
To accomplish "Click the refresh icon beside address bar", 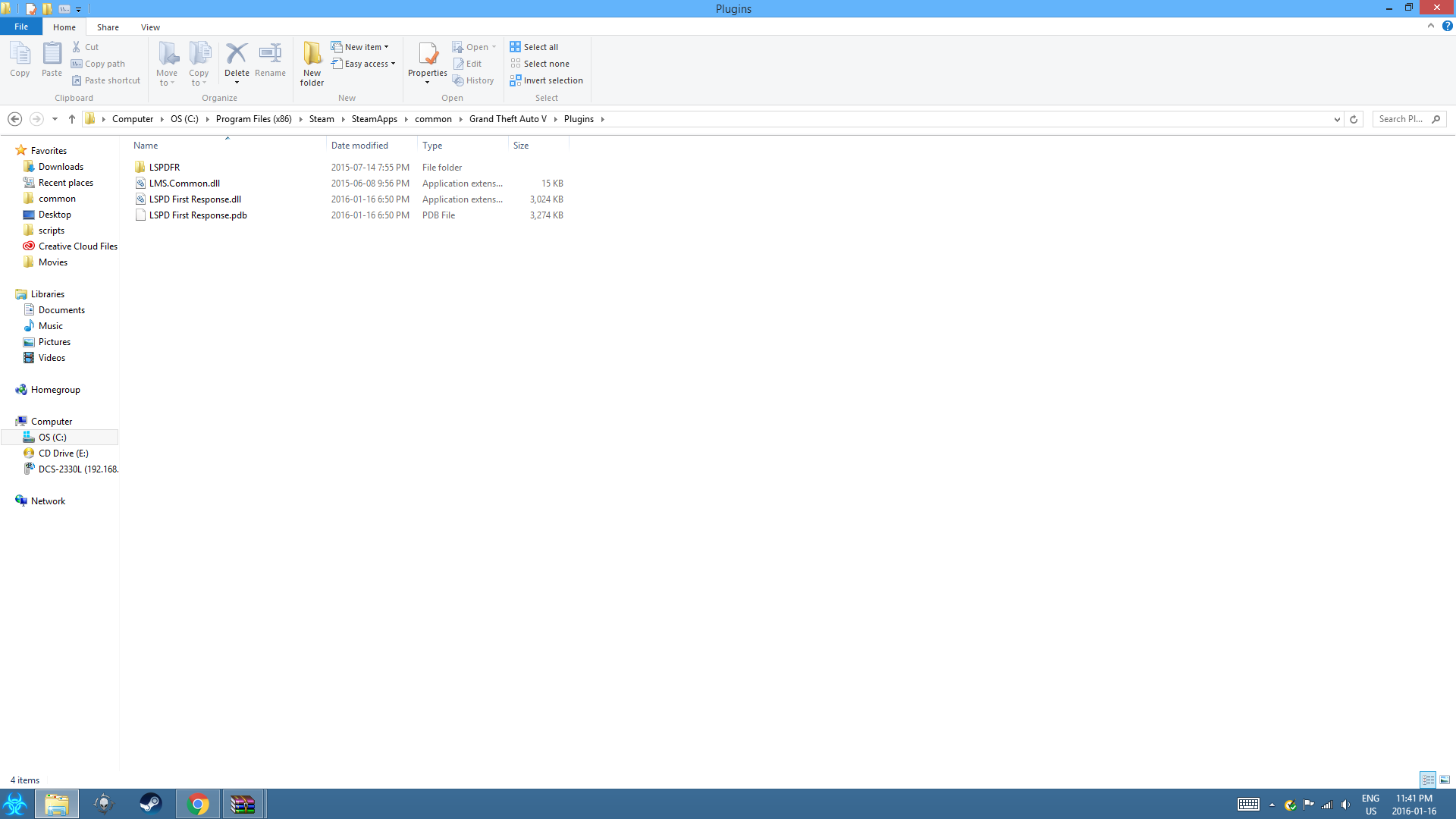I will [1354, 119].
